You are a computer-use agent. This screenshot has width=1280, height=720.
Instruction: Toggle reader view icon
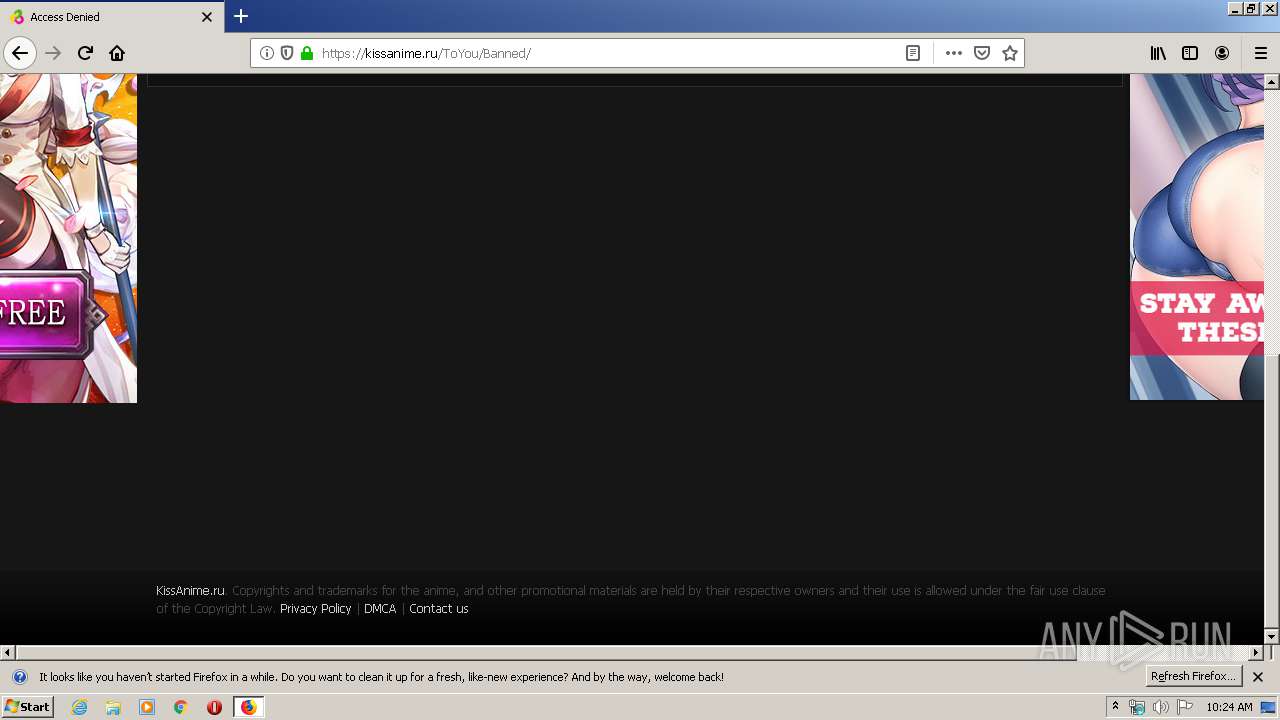point(913,53)
